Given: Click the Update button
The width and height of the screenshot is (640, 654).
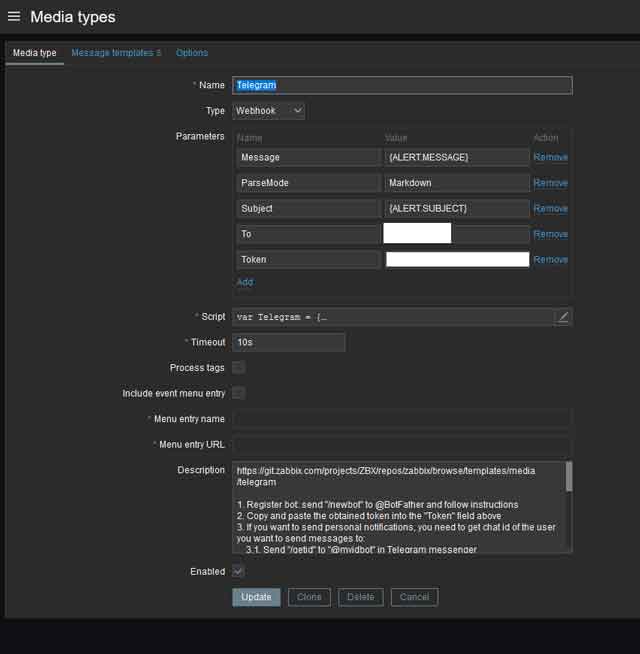Looking at the screenshot, I should [256, 597].
